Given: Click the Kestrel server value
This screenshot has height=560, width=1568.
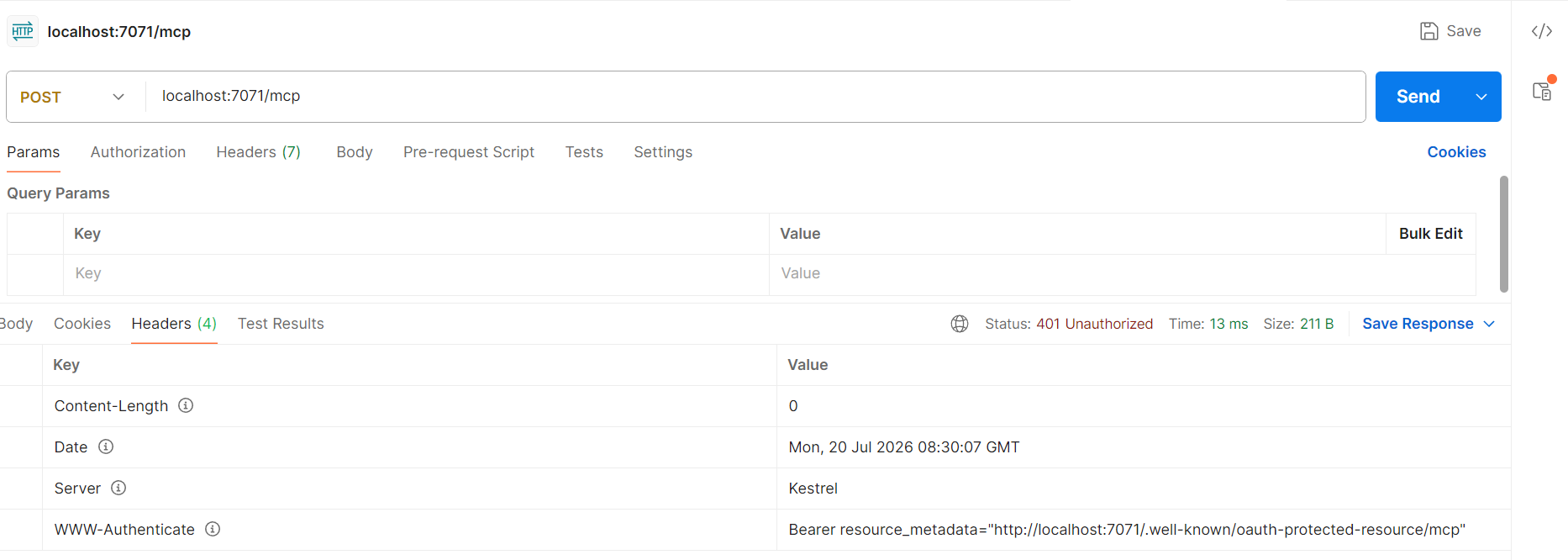Looking at the screenshot, I should coord(813,489).
